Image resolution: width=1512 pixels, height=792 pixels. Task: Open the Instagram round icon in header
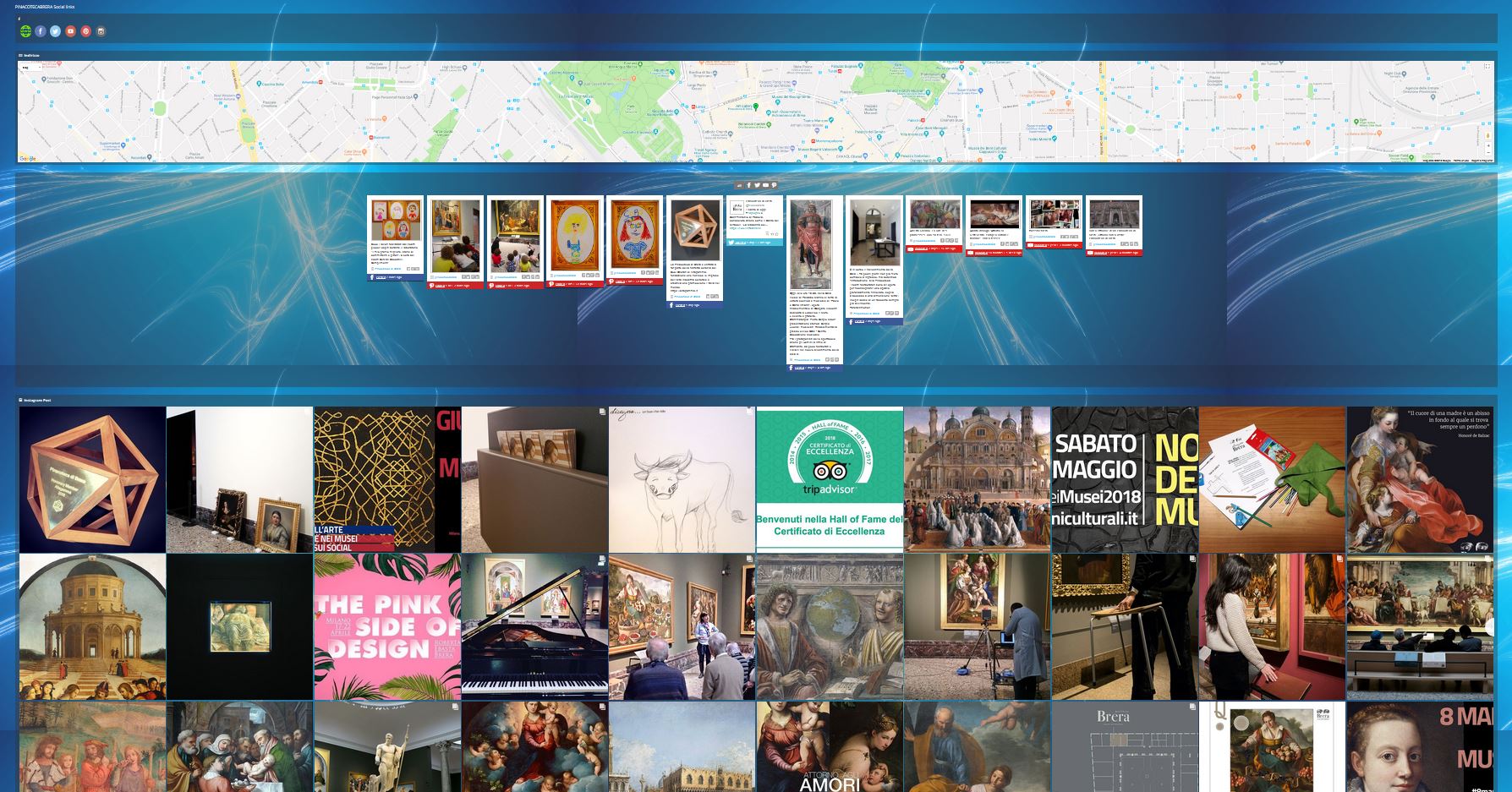[x=101, y=31]
